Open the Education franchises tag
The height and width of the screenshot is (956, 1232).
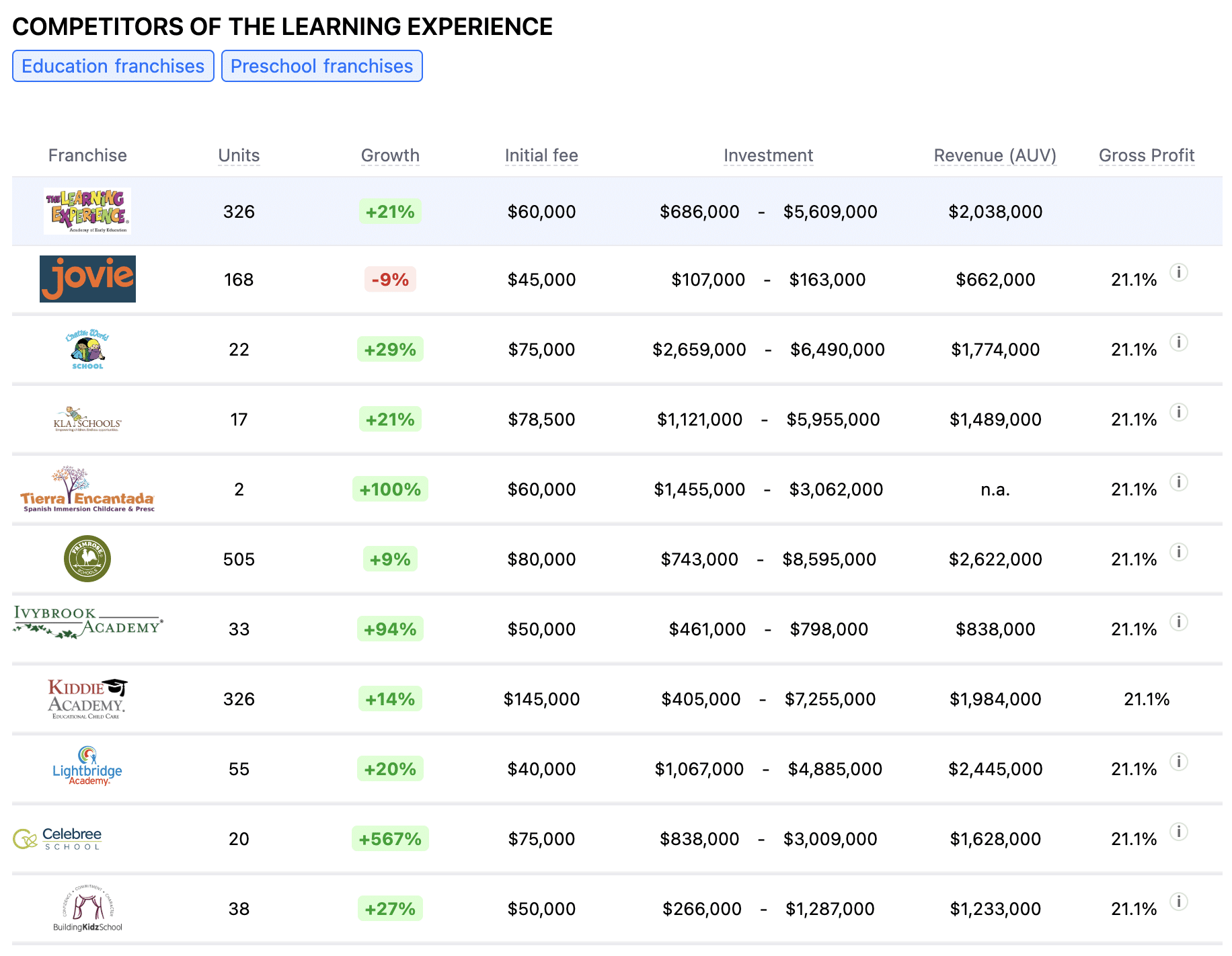(x=113, y=66)
